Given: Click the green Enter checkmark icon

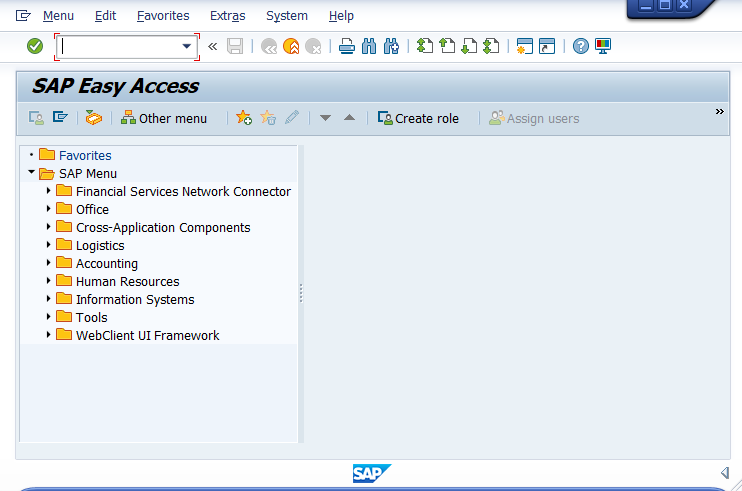Looking at the screenshot, I should [35, 46].
